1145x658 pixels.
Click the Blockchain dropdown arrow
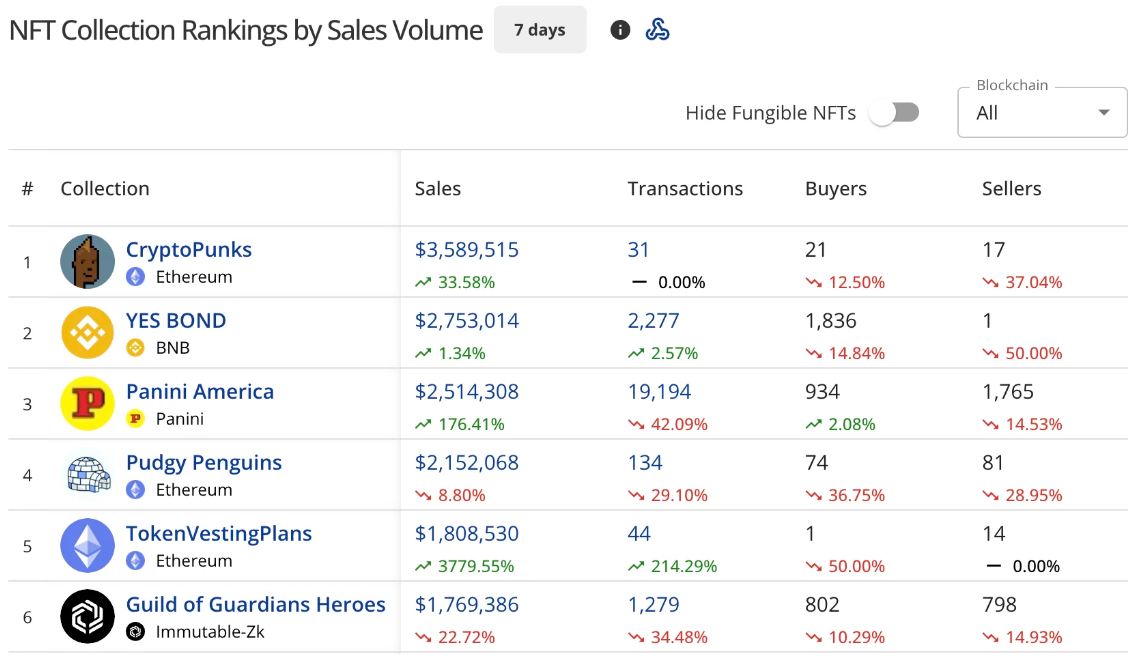1104,113
